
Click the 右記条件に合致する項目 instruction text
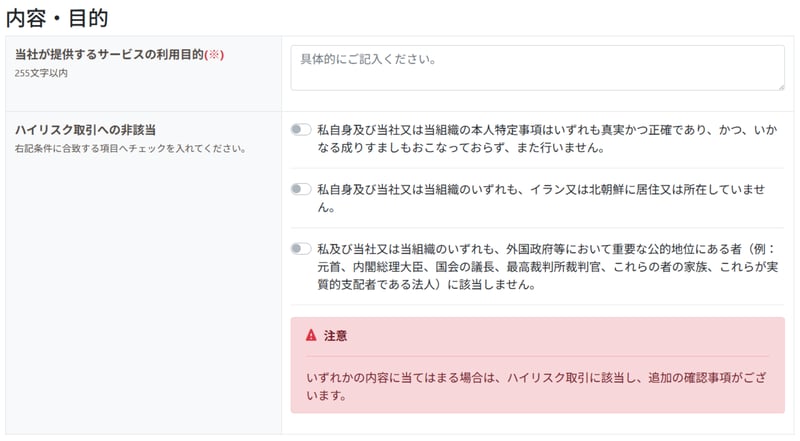click(129, 149)
